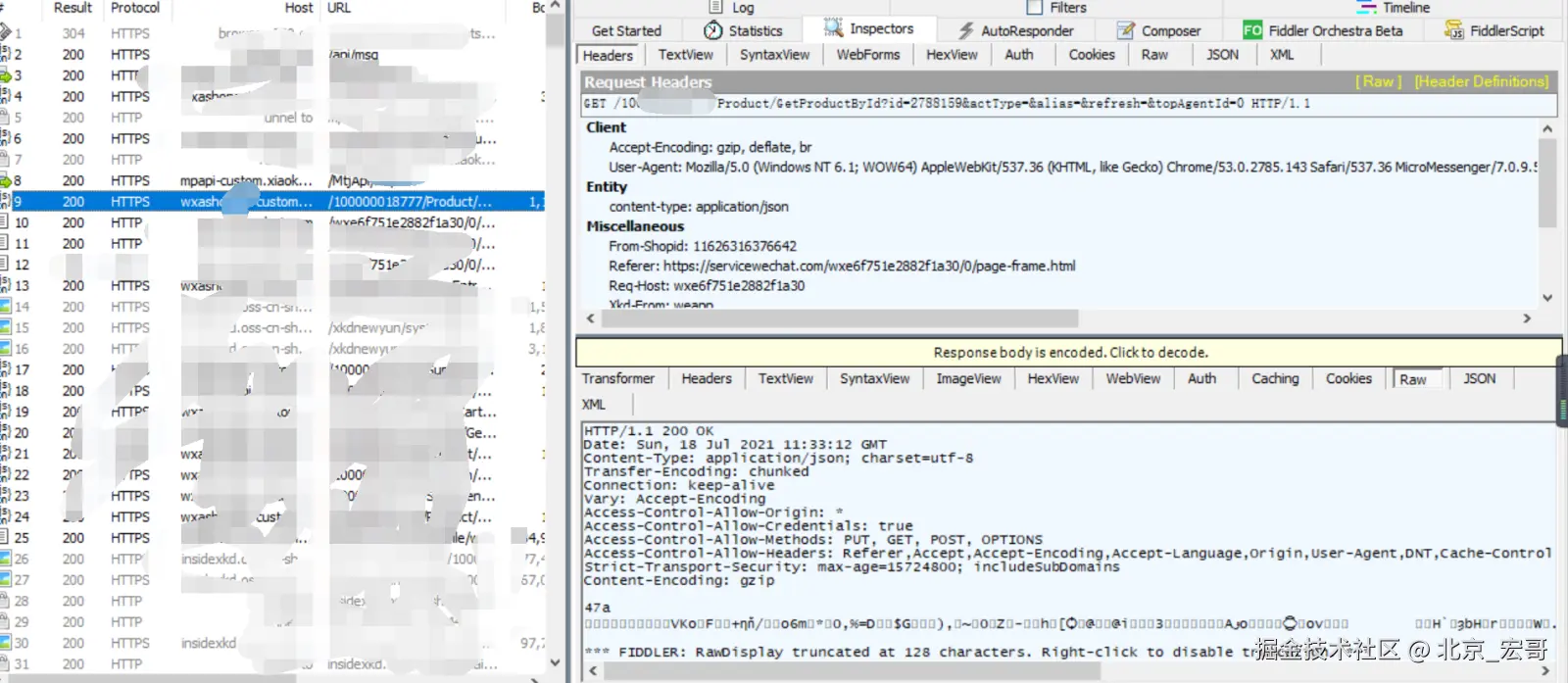
Task: Open request WebForms inspector tab
Action: [x=867, y=55]
